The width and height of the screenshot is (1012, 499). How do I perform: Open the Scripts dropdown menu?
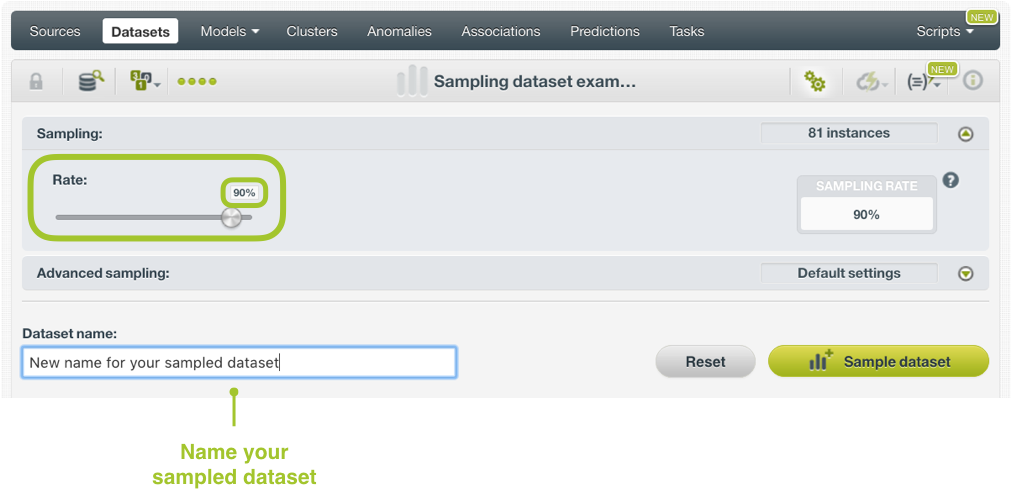click(944, 31)
